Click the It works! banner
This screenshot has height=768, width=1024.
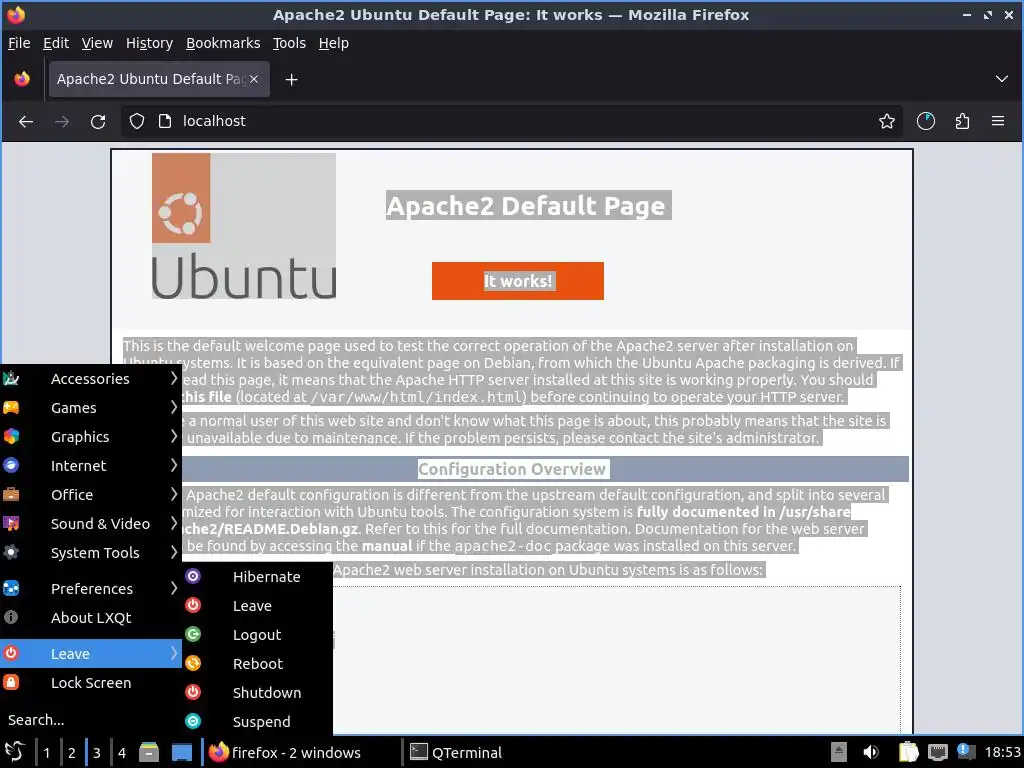[518, 281]
